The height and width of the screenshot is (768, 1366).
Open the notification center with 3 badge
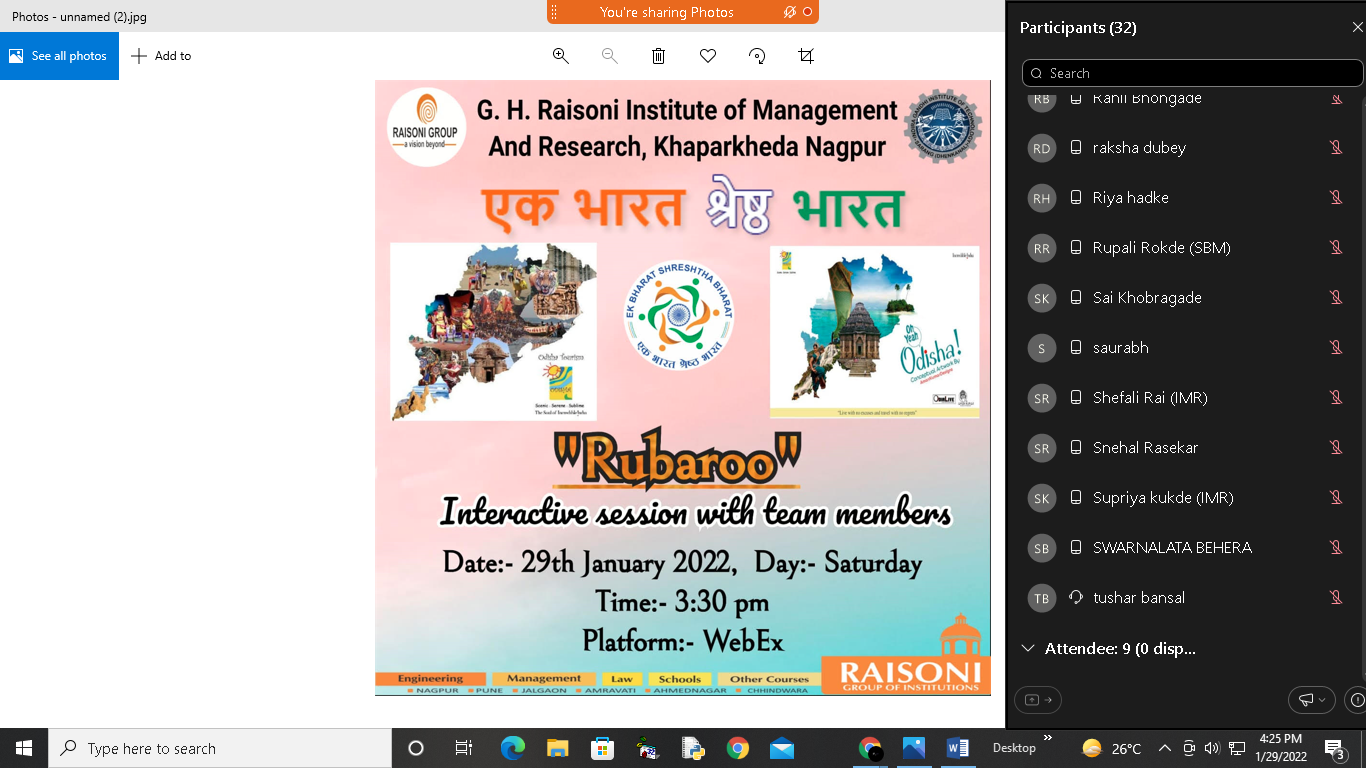1335,748
